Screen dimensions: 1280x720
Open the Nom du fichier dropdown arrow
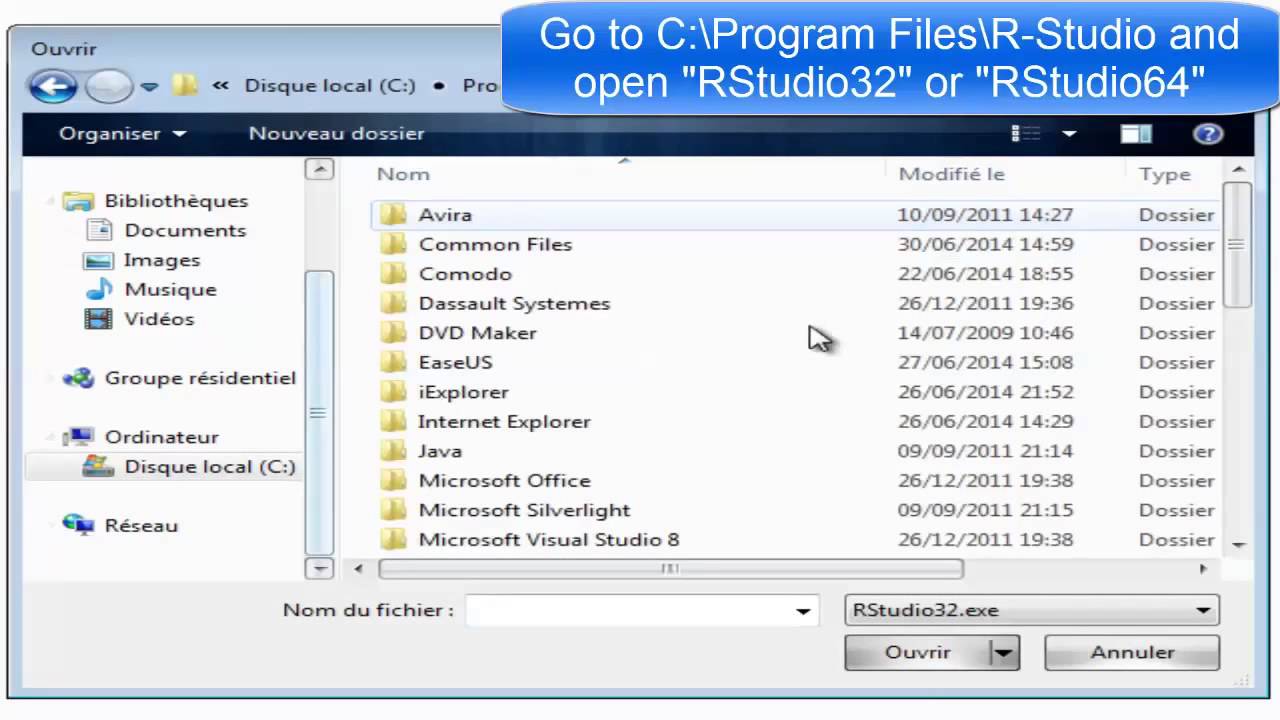click(x=803, y=610)
